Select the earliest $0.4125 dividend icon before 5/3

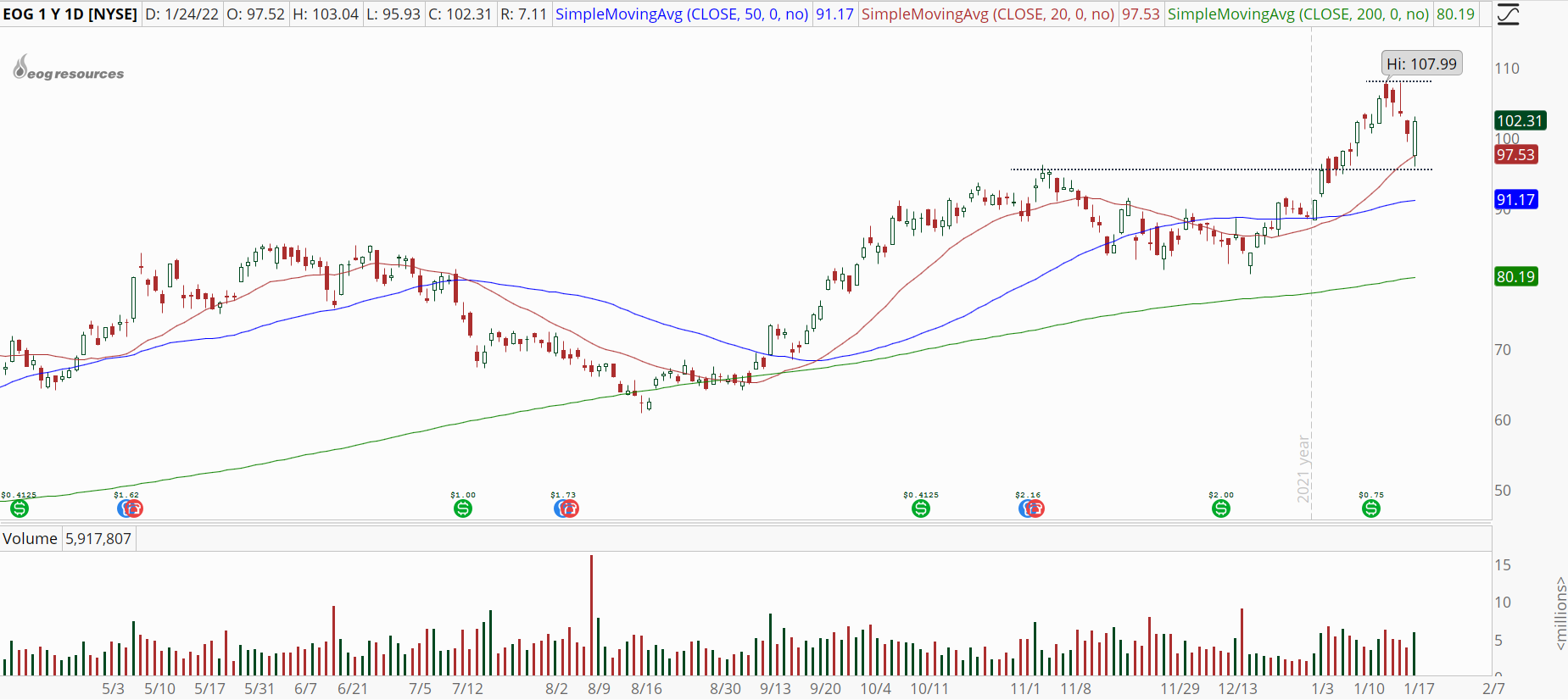(20, 508)
